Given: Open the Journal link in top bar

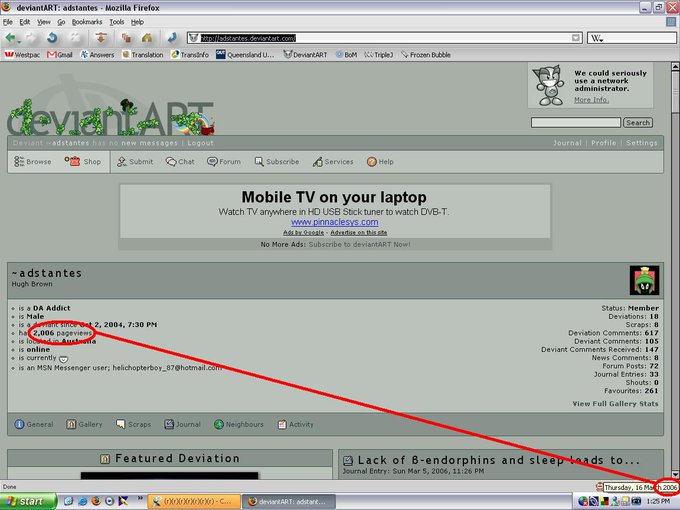Looking at the screenshot, I should pos(567,143).
